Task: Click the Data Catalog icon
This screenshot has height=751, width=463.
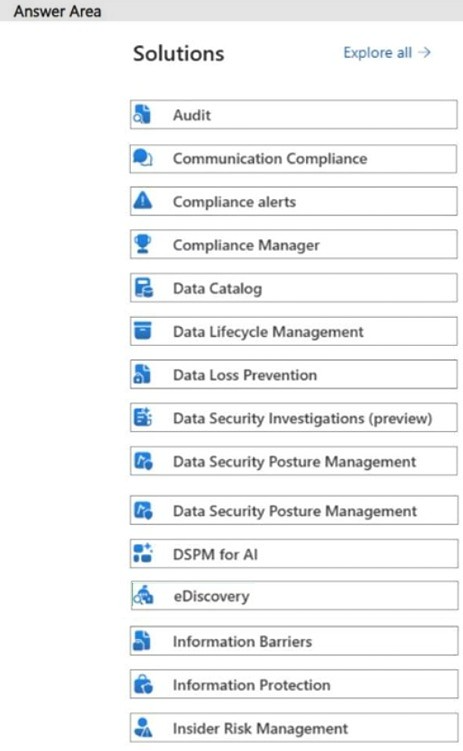Action: [x=143, y=288]
